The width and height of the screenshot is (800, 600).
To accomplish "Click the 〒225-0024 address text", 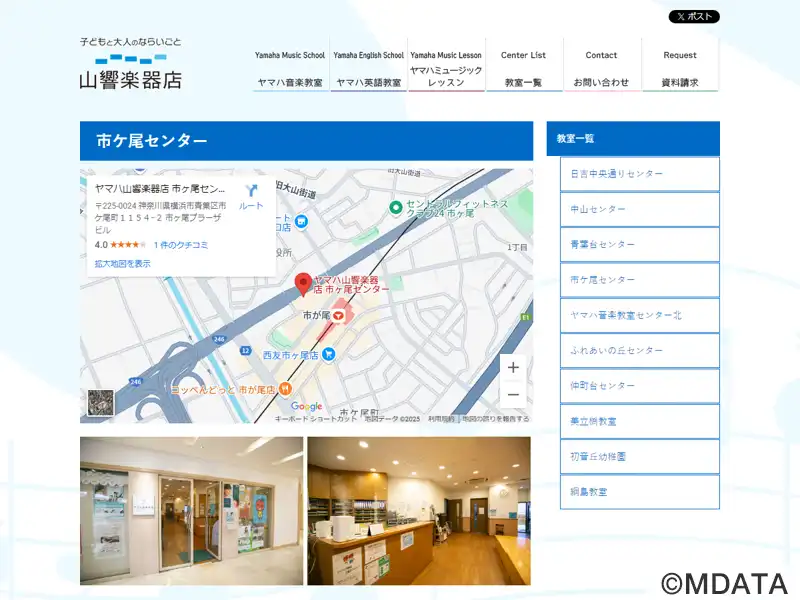I will click(160, 217).
